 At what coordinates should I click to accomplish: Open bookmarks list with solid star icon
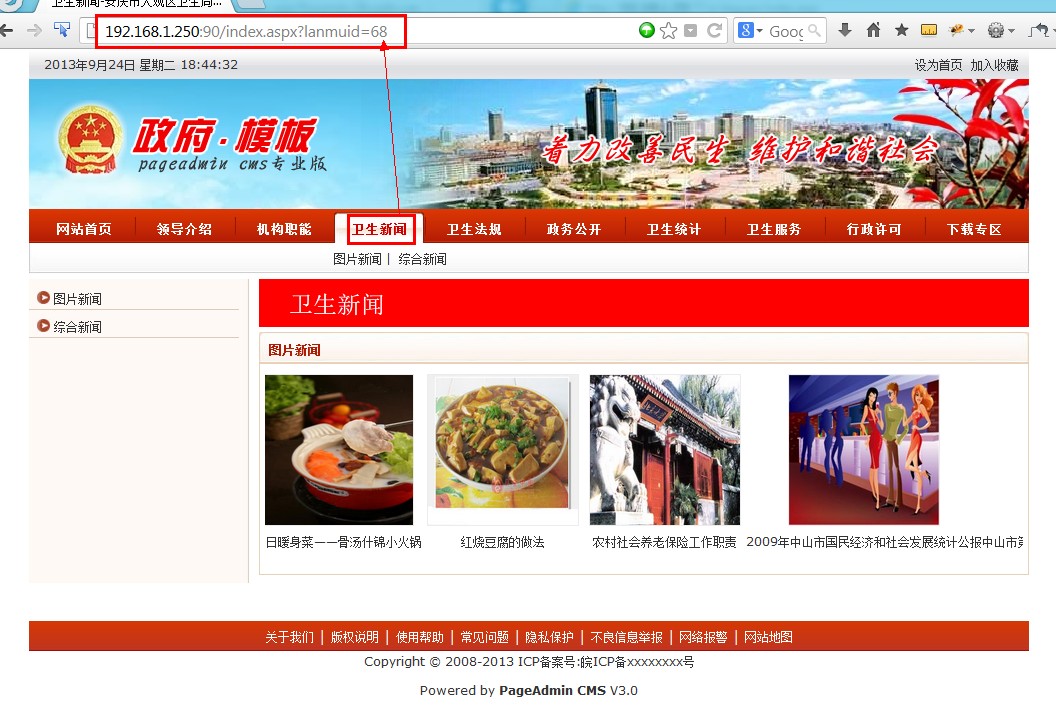pos(901,31)
